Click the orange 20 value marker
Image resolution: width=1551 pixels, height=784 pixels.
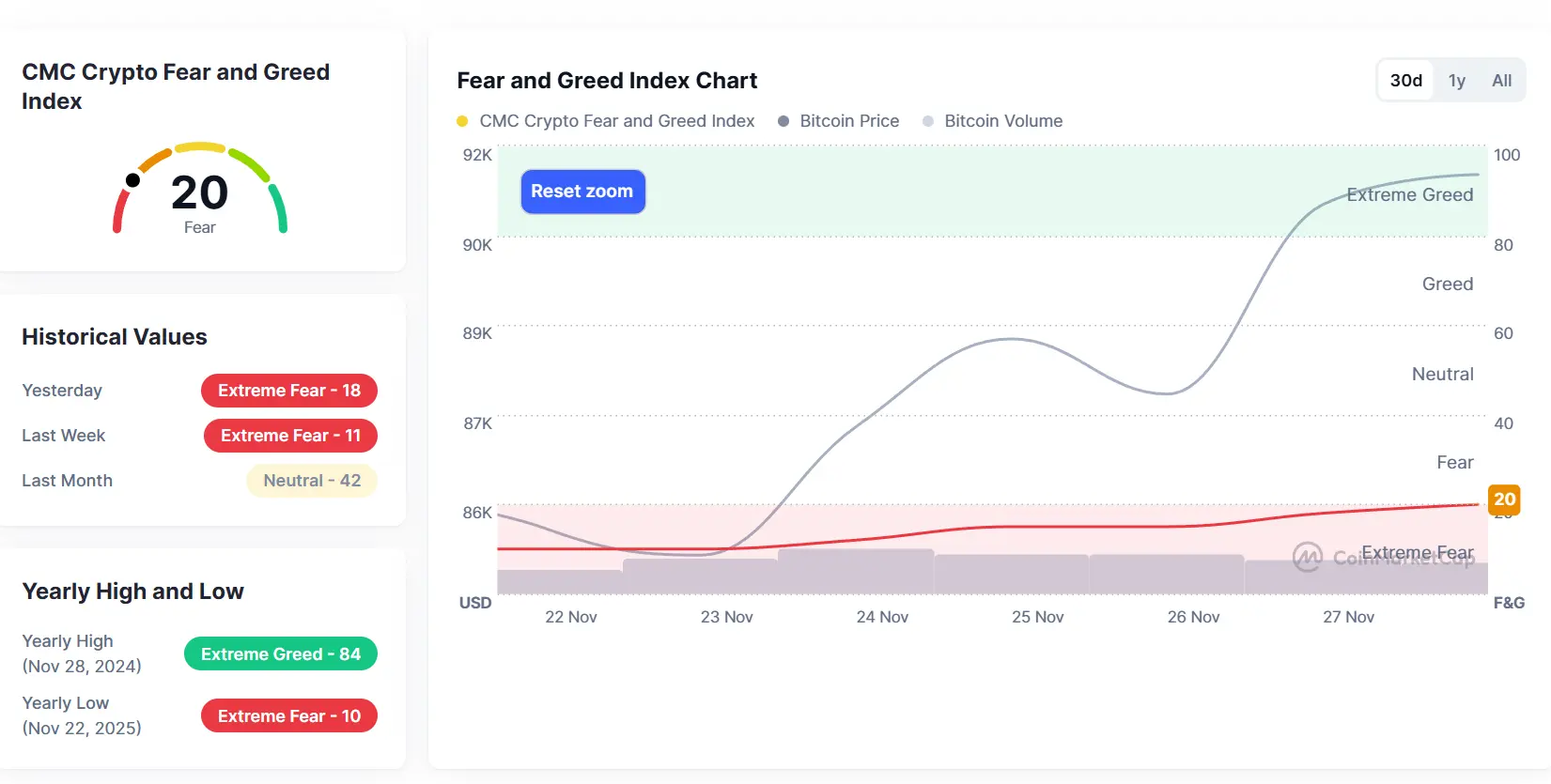1504,500
